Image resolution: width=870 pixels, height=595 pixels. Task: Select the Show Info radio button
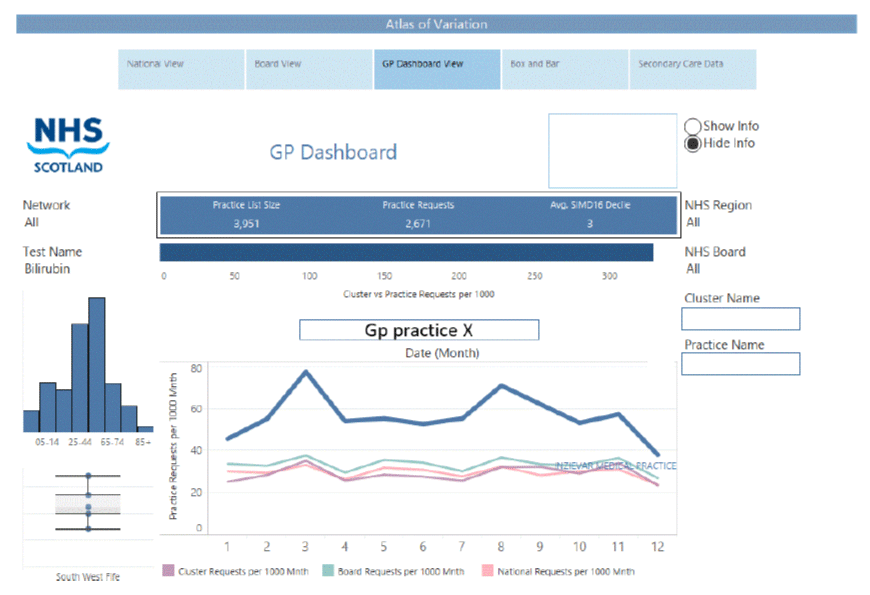click(x=692, y=127)
